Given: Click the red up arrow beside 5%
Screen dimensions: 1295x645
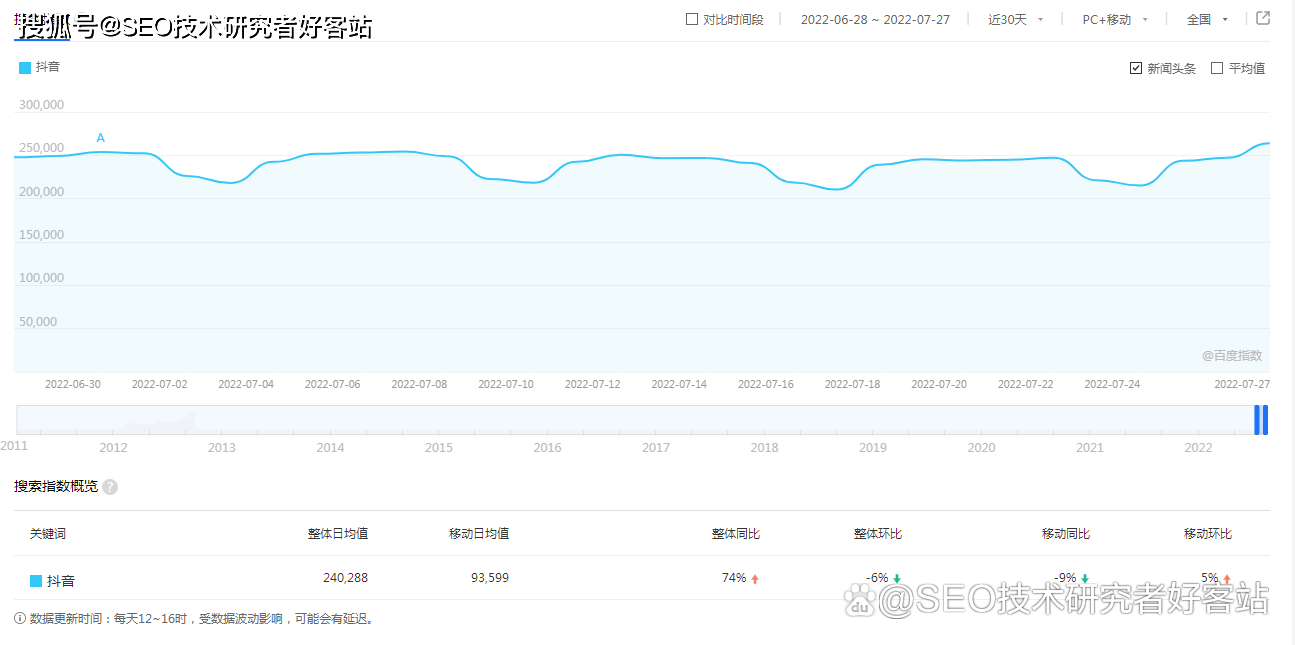Looking at the screenshot, I should [x=1225, y=577].
